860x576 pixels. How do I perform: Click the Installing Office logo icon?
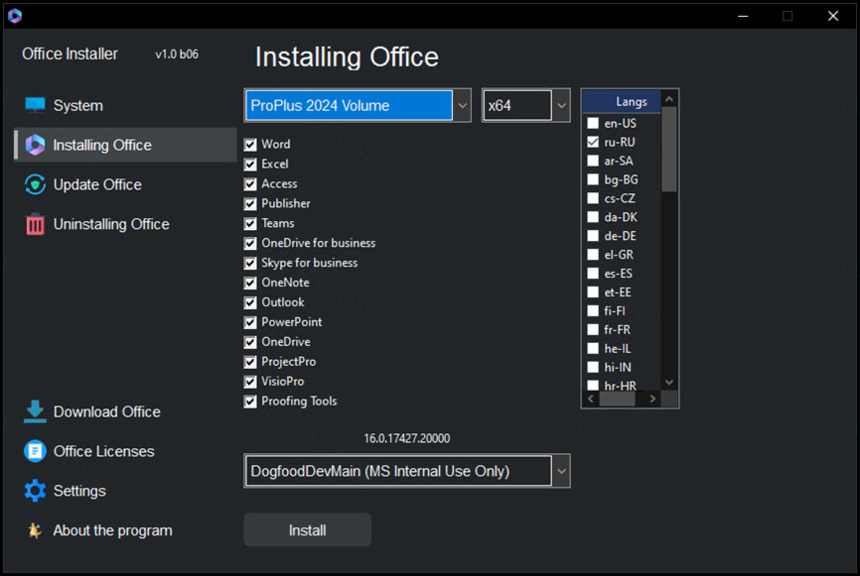tap(35, 145)
